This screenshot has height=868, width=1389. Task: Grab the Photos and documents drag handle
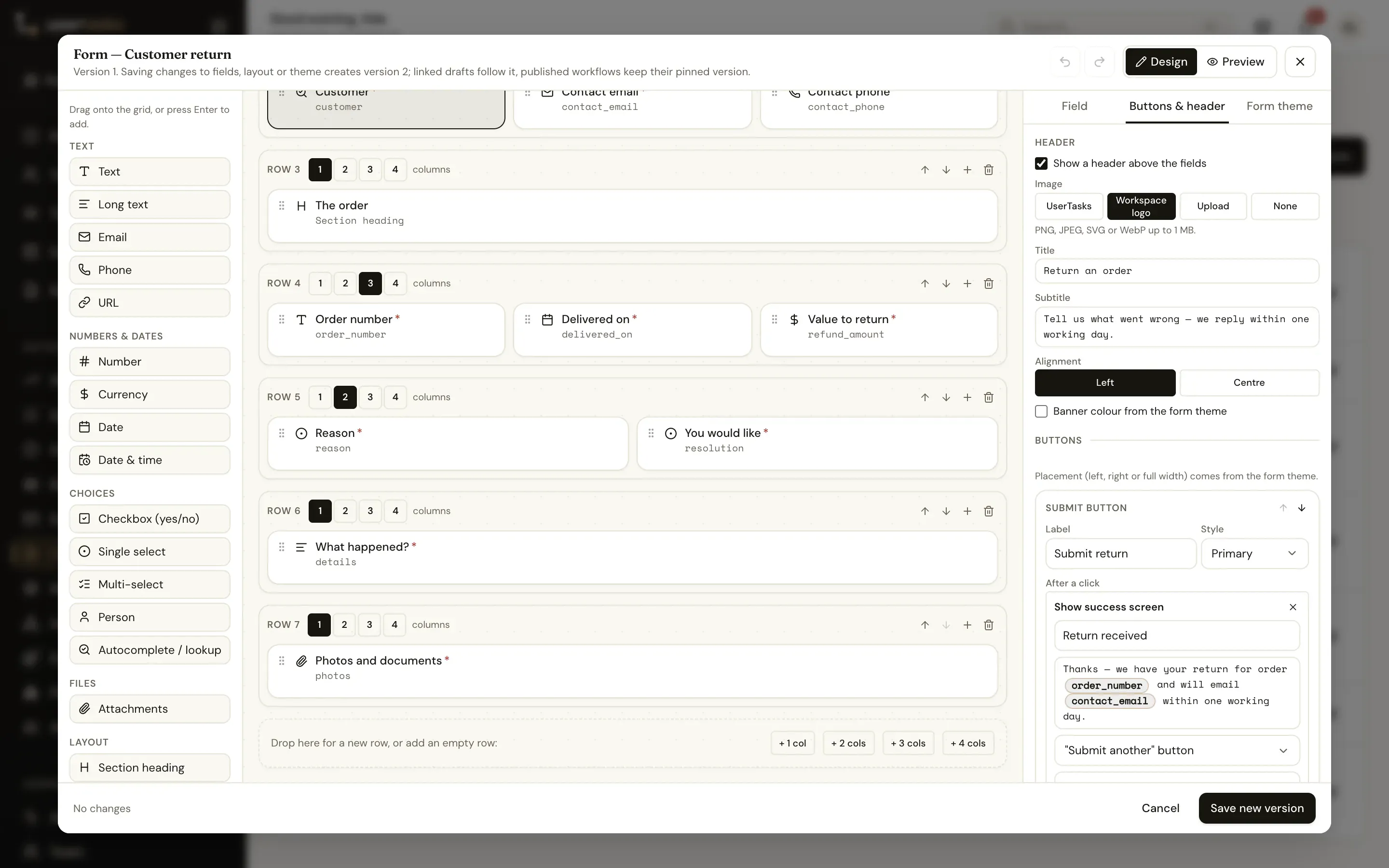pos(281,661)
